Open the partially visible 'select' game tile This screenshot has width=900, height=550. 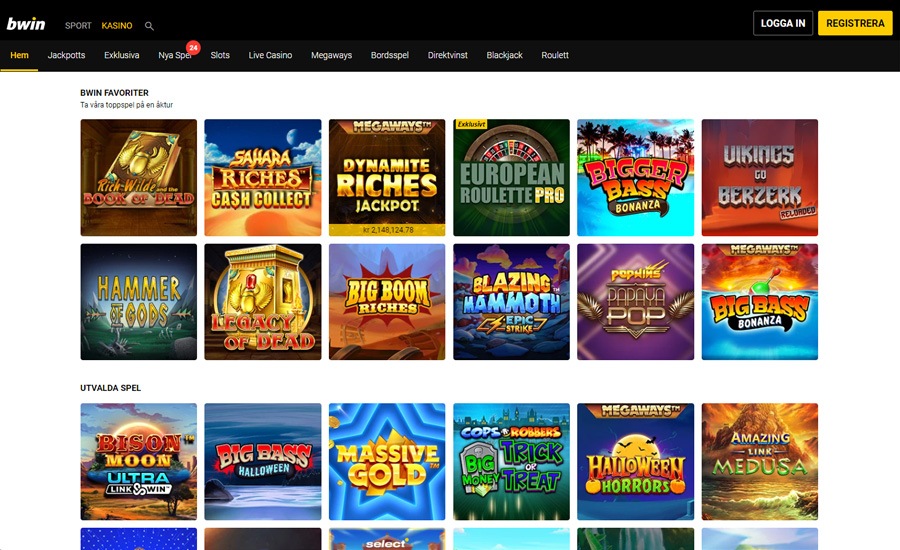pyautogui.click(x=387, y=539)
